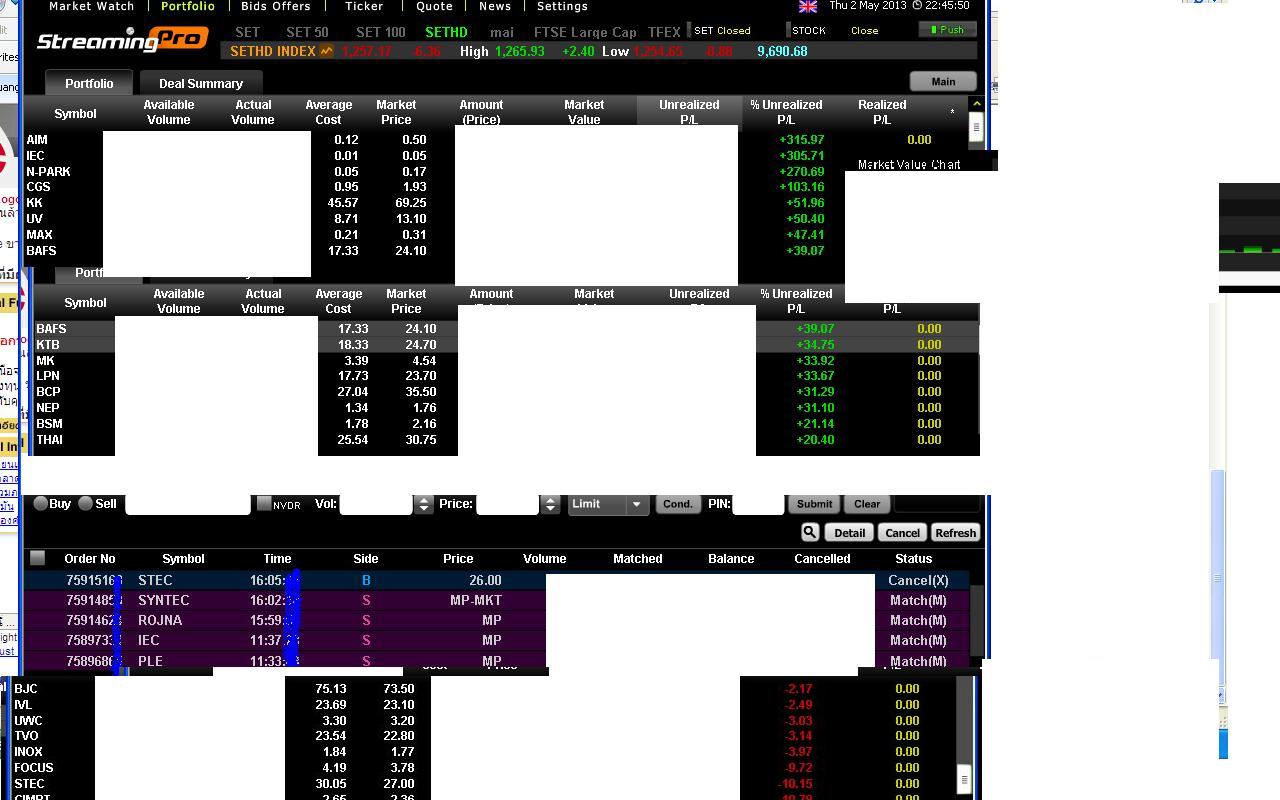
Task: Select the SYNTEC order row
Action: coord(497,600)
